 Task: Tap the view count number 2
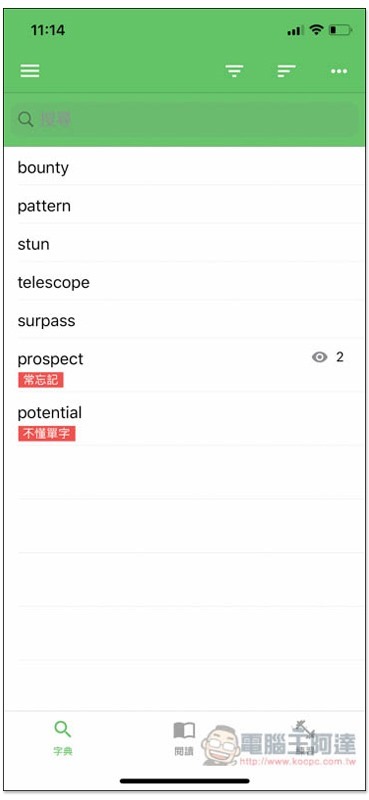(339, 357)
